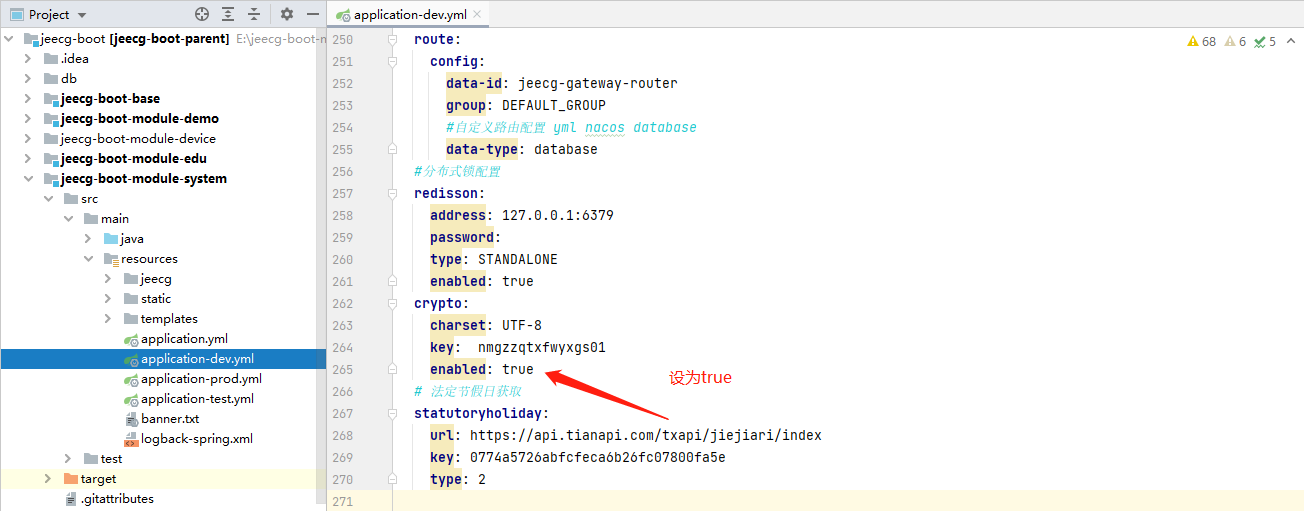
Task: Select application.yml in project tree
Action: (184, 338)
